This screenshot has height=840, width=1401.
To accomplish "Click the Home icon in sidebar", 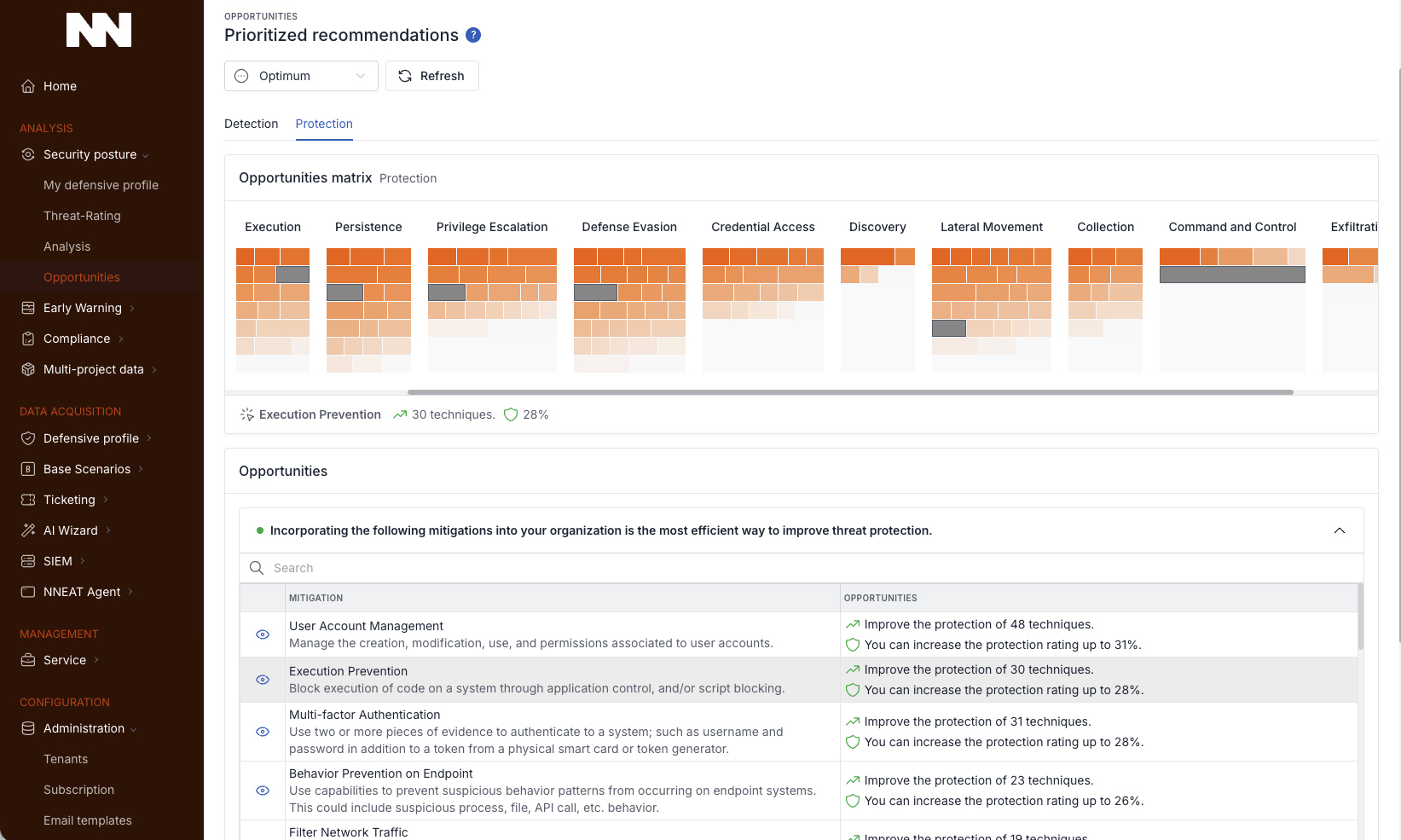I will tap(28, 86).
